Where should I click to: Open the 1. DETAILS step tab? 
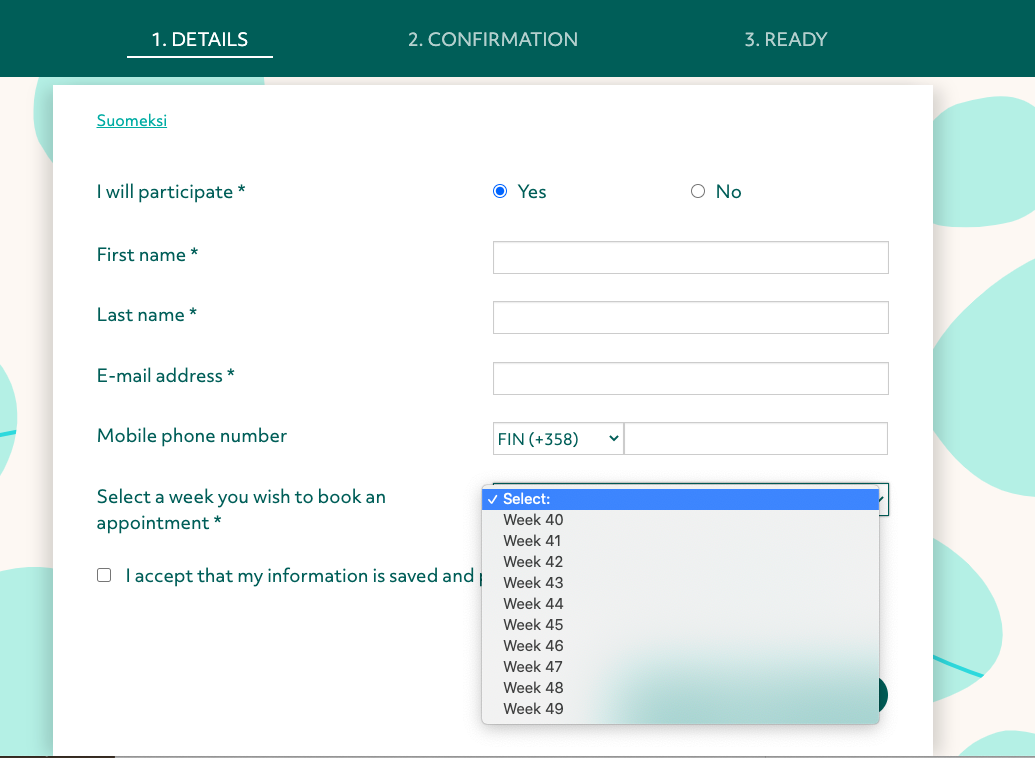(x=200, y=40)
